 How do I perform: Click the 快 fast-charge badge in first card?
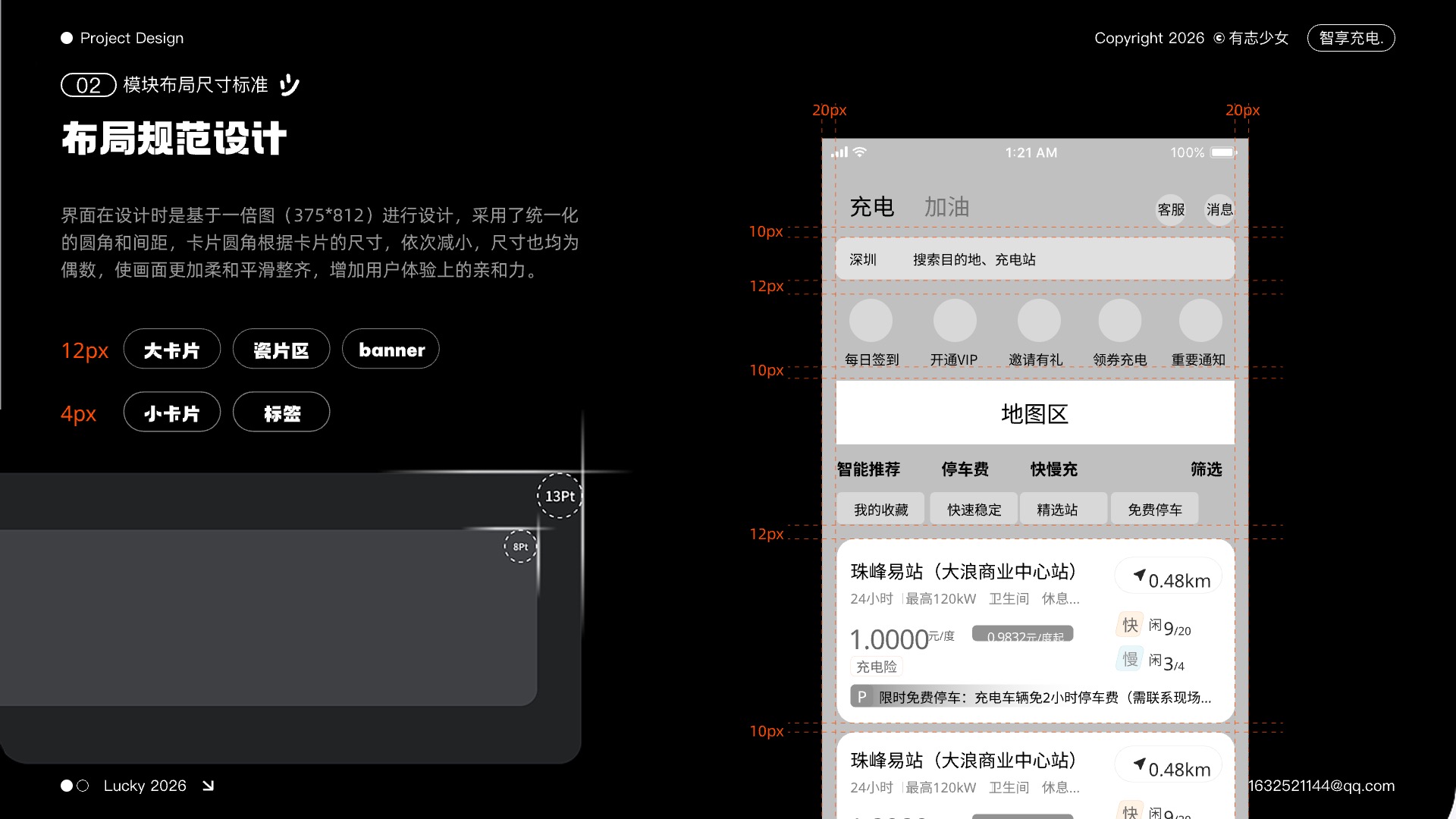coord(1130,625)
